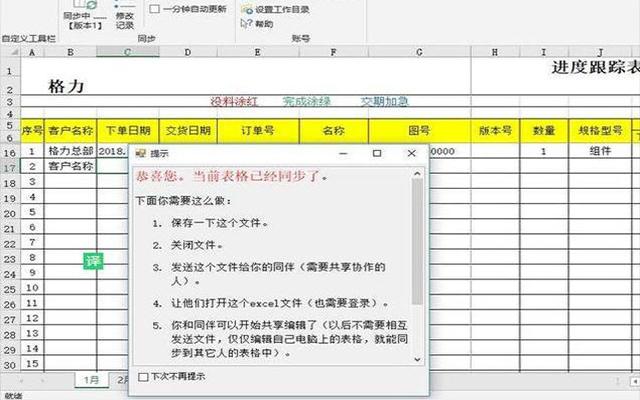The height and width of the screenshot is (400, 640).
Task: Click the 帮助 help icon
Action: [246, 24]
